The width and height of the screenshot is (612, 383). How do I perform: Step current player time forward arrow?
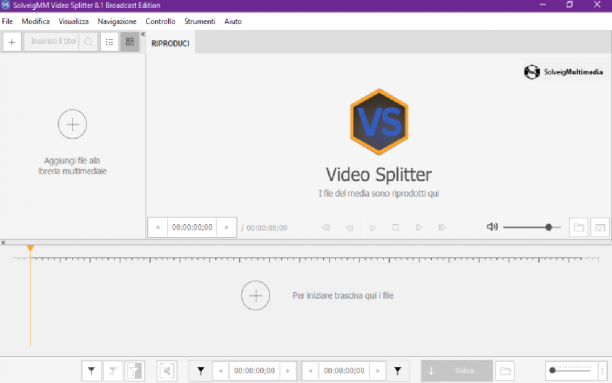[226, 227]
